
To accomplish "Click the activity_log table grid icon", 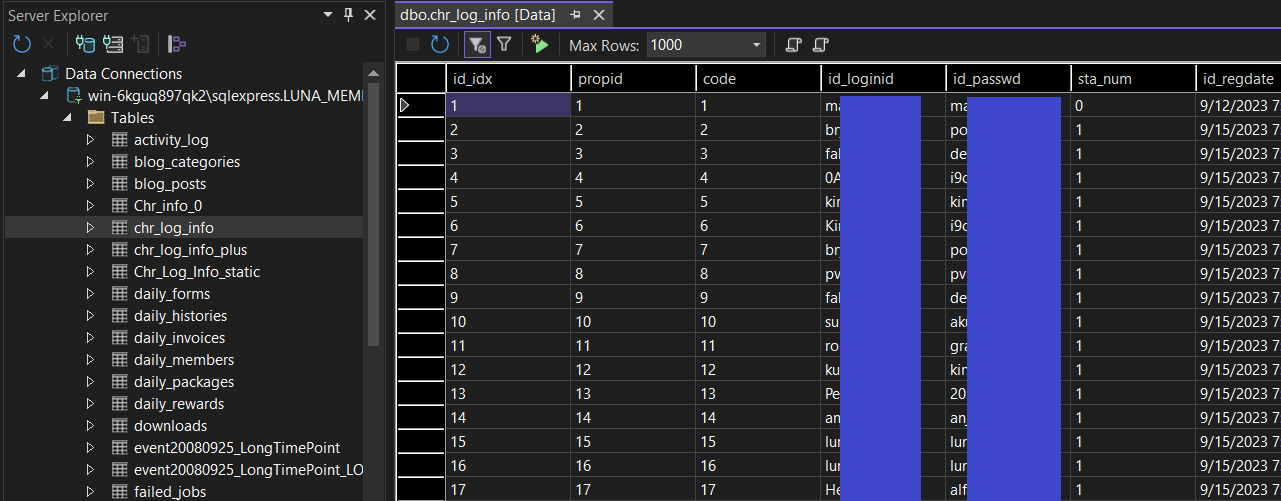I will [x=119, y=140].
